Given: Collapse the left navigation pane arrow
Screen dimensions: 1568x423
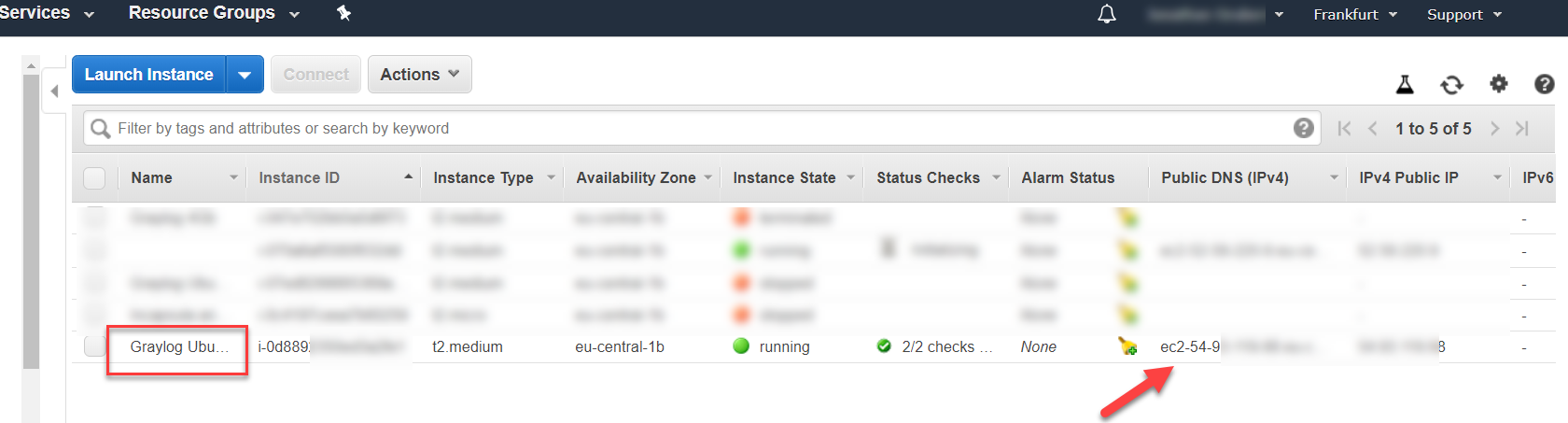Looking at the screenshot, I should [54, 91].
